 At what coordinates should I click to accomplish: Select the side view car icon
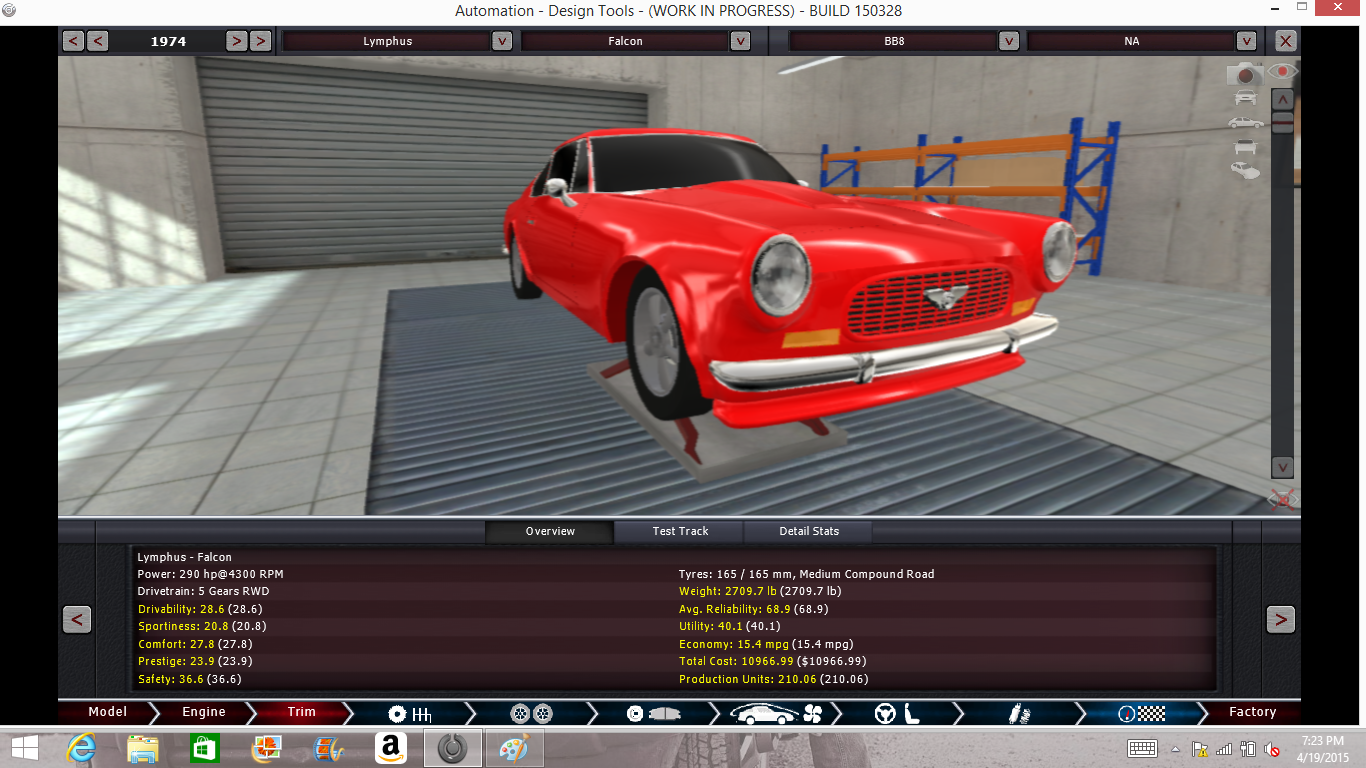pos(1245,123)
